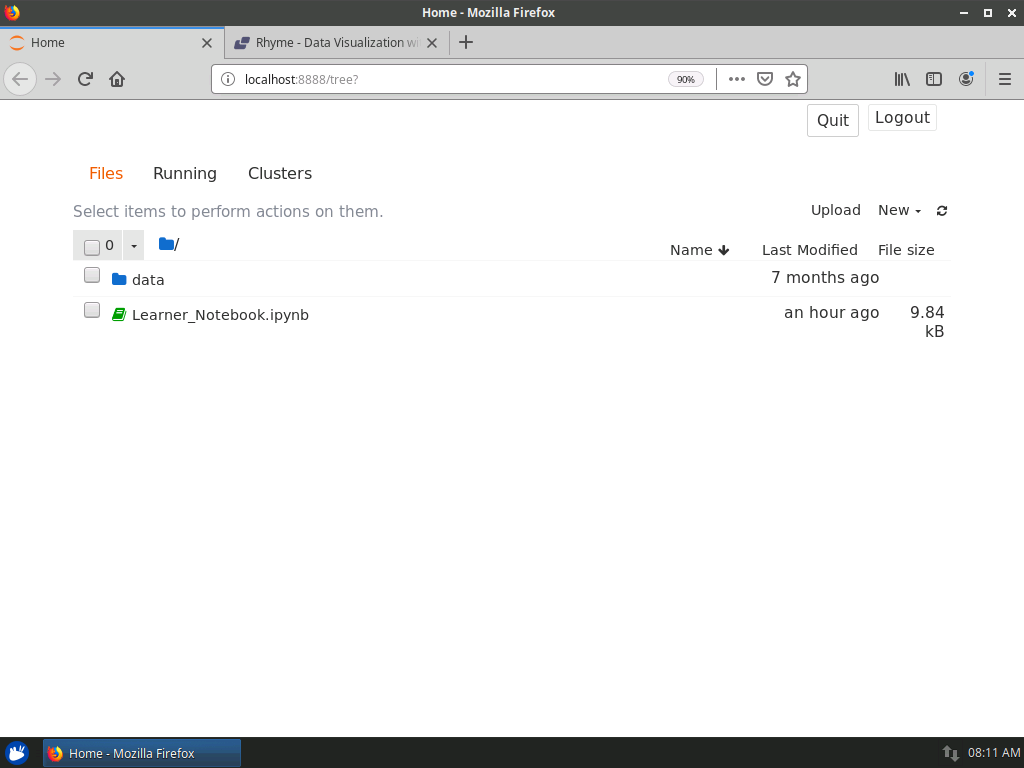Click the 08:11 AM clock
The image size is (1024, 768).
tap(994, 753)
